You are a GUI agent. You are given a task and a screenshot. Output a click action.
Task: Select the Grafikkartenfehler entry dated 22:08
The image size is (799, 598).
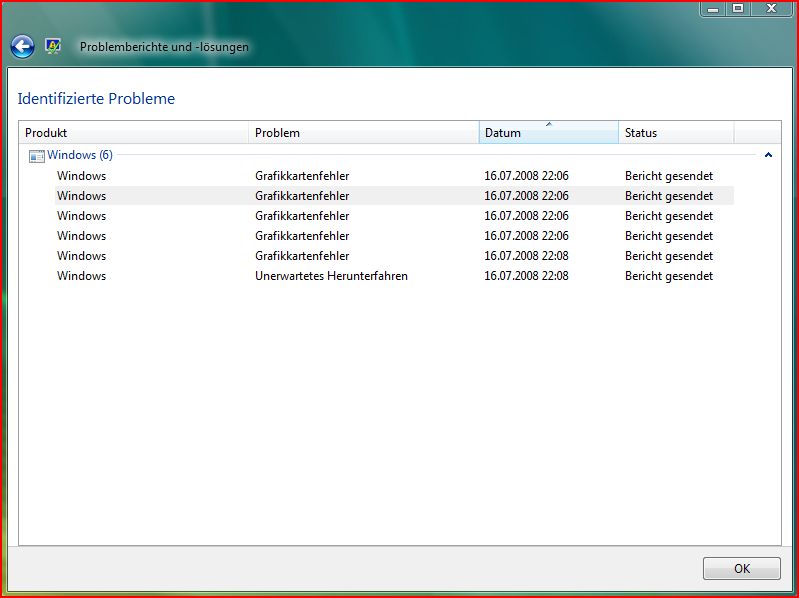302,256
